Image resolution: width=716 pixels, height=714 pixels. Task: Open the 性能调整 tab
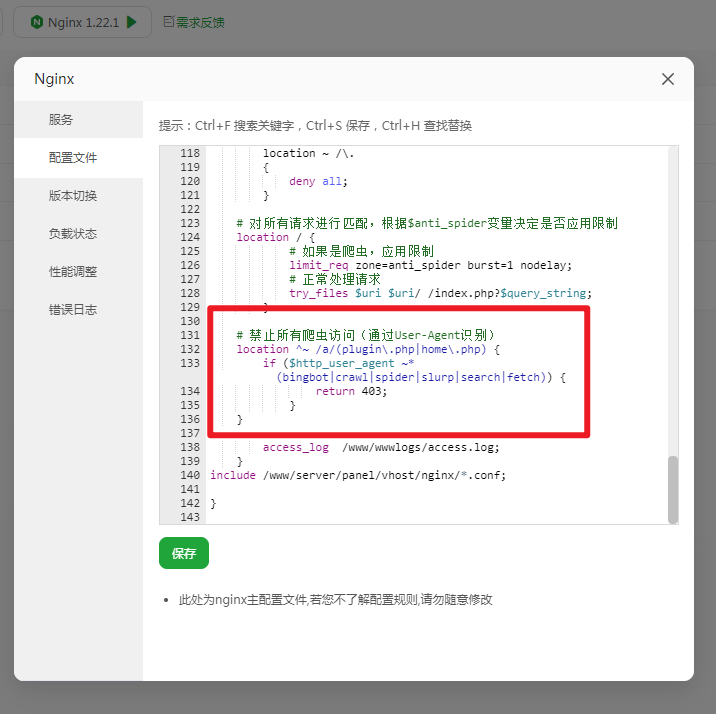coord(73,272)
